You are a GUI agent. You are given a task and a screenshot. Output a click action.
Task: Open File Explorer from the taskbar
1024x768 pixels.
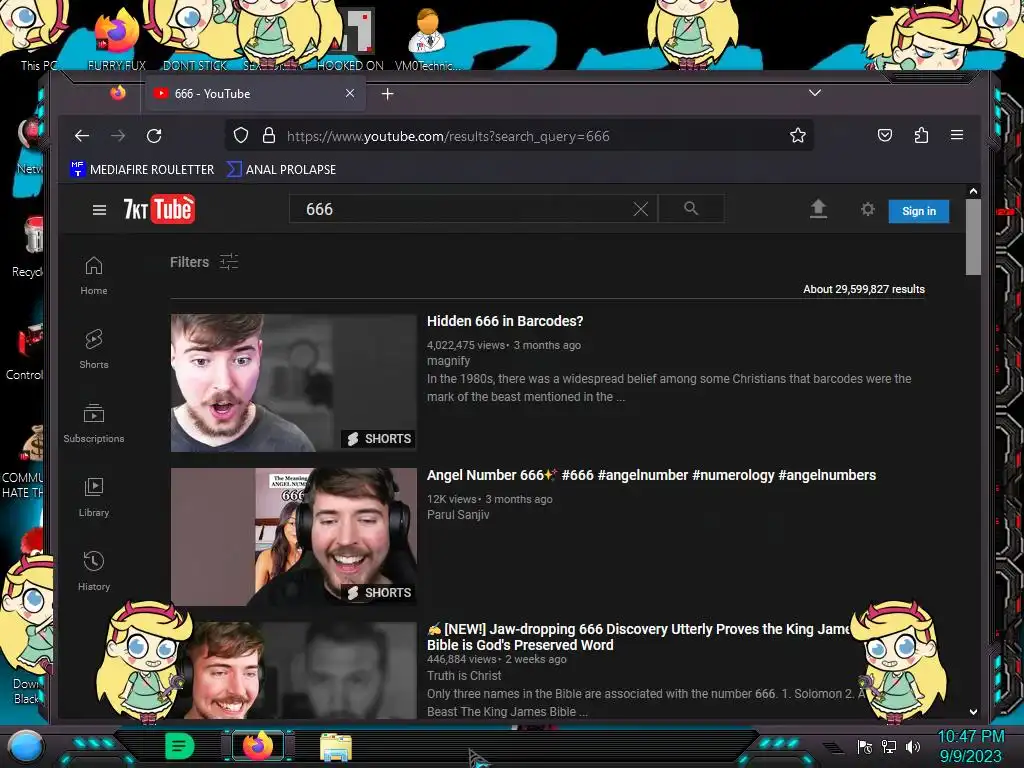click(336, 746)
